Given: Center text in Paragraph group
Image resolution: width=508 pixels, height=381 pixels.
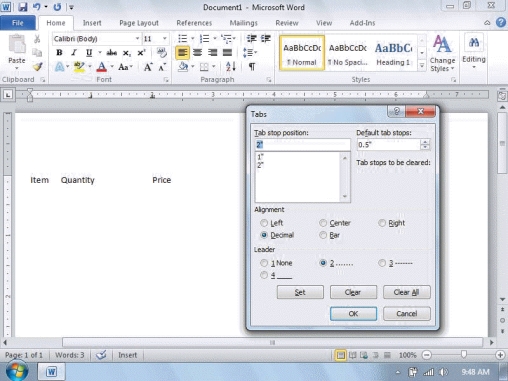Looking at the screenshot, I should [197, 52].
